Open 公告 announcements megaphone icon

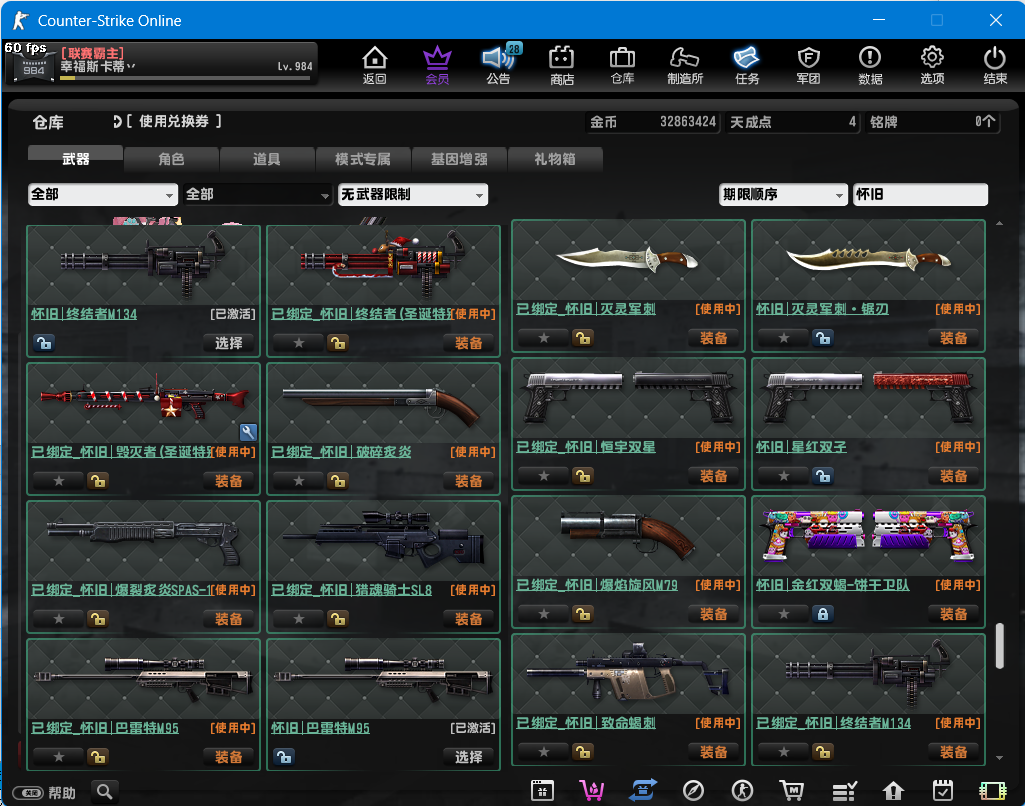pos(498,65)
